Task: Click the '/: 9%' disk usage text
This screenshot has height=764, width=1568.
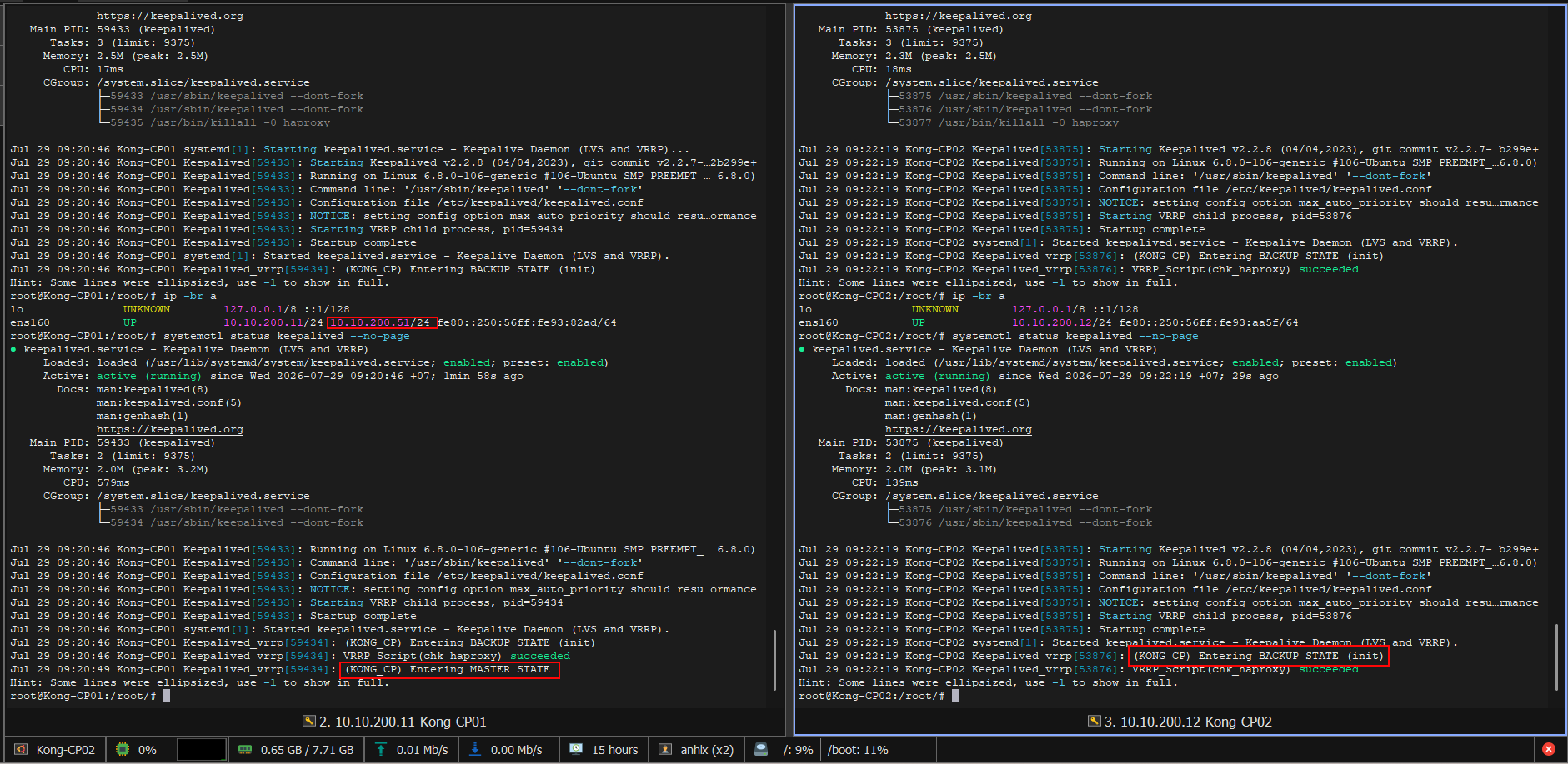Action: tap(798, 750)
